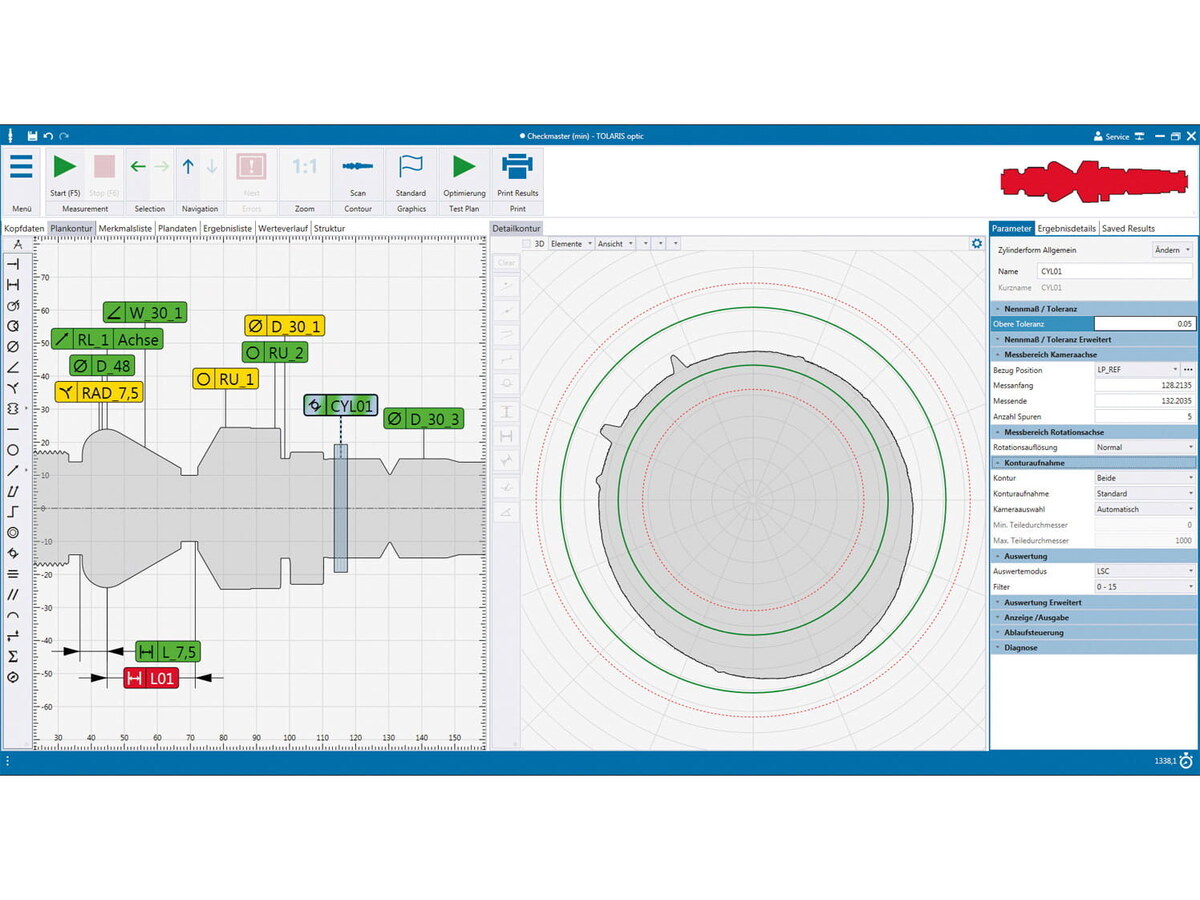Click the Obere Toleranz input field

(1143, 324)
